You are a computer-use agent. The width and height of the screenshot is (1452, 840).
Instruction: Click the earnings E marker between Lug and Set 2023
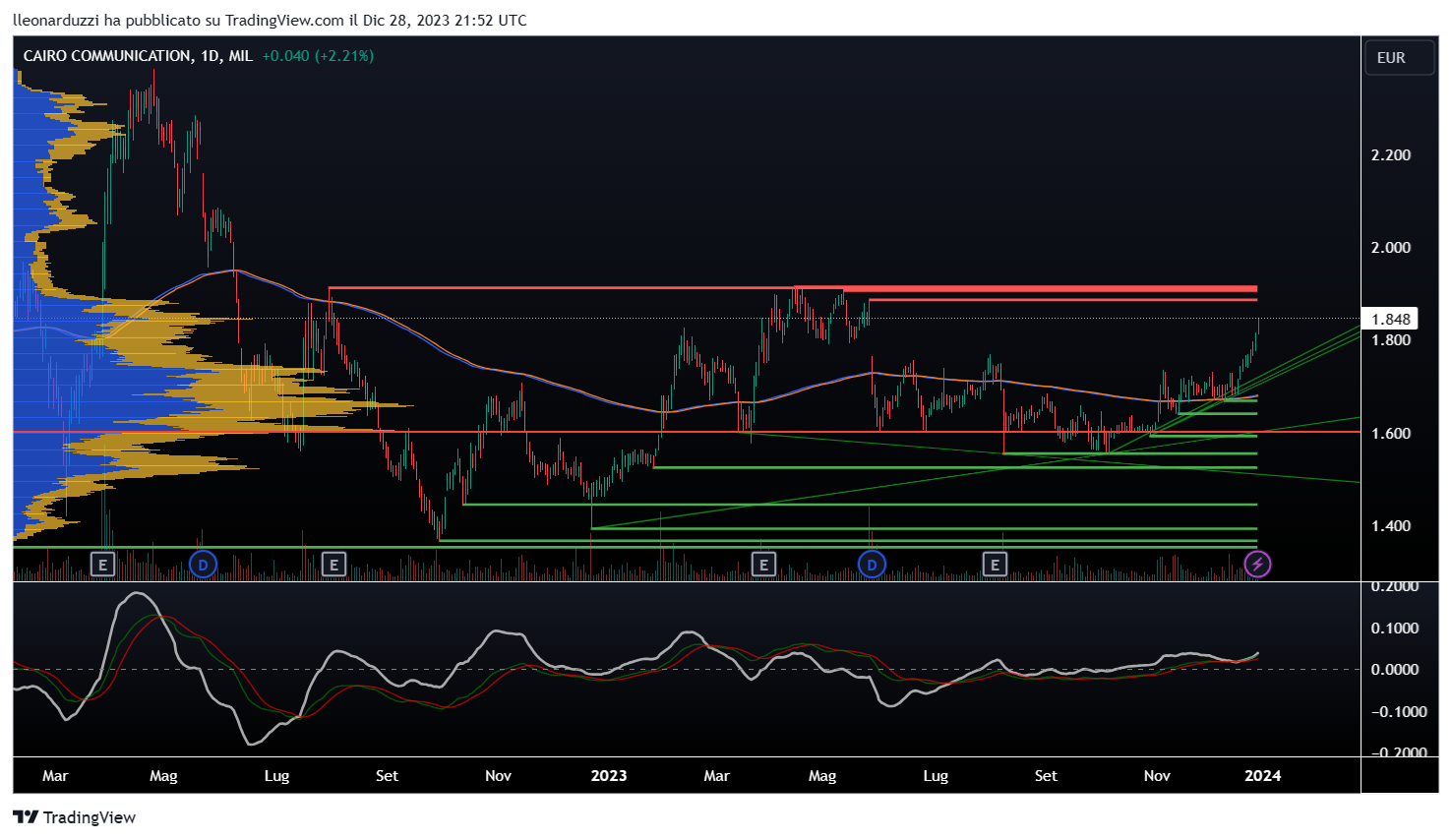996,565
